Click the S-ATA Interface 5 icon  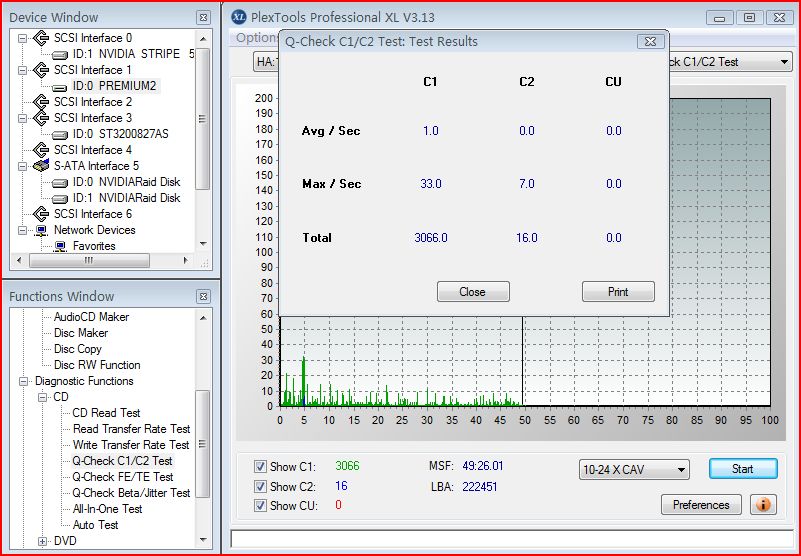tap(41, 166)
